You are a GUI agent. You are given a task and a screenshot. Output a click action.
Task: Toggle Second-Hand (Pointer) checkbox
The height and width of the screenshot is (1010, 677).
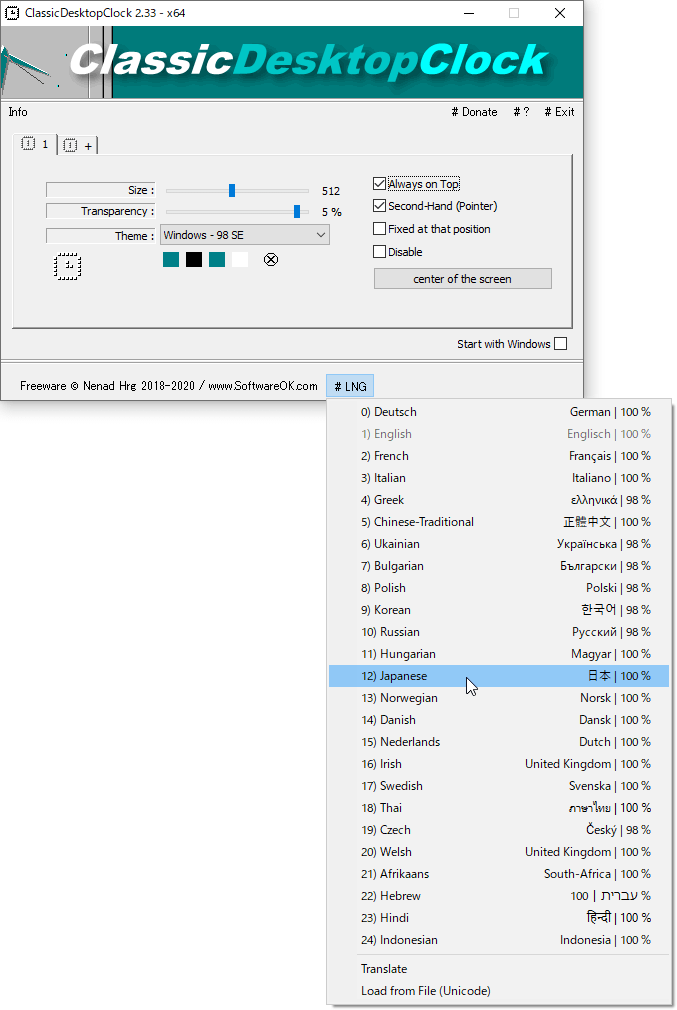tap(379, 206)
